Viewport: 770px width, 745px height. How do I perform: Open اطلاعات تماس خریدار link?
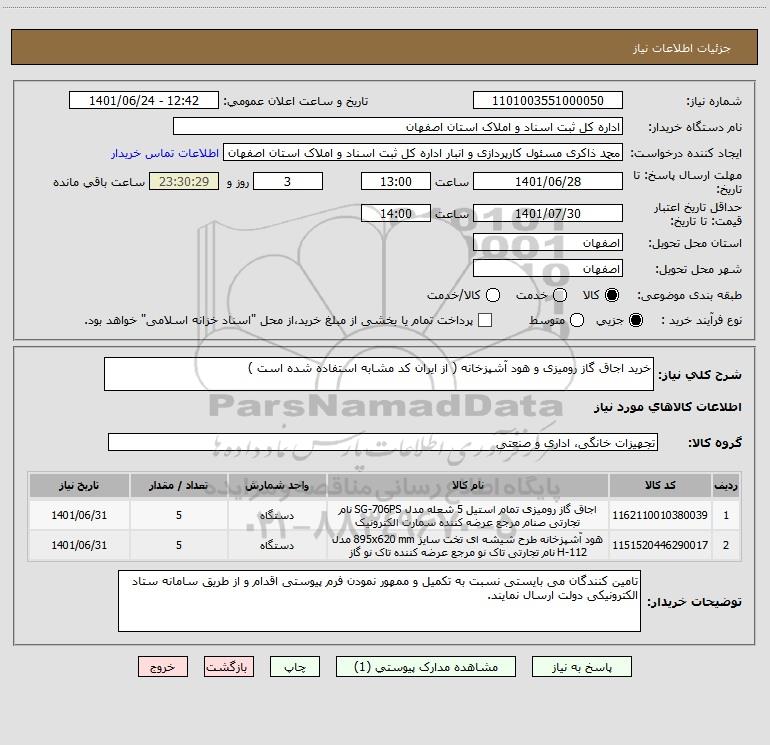pyautogui.click(x=165, y=153)
